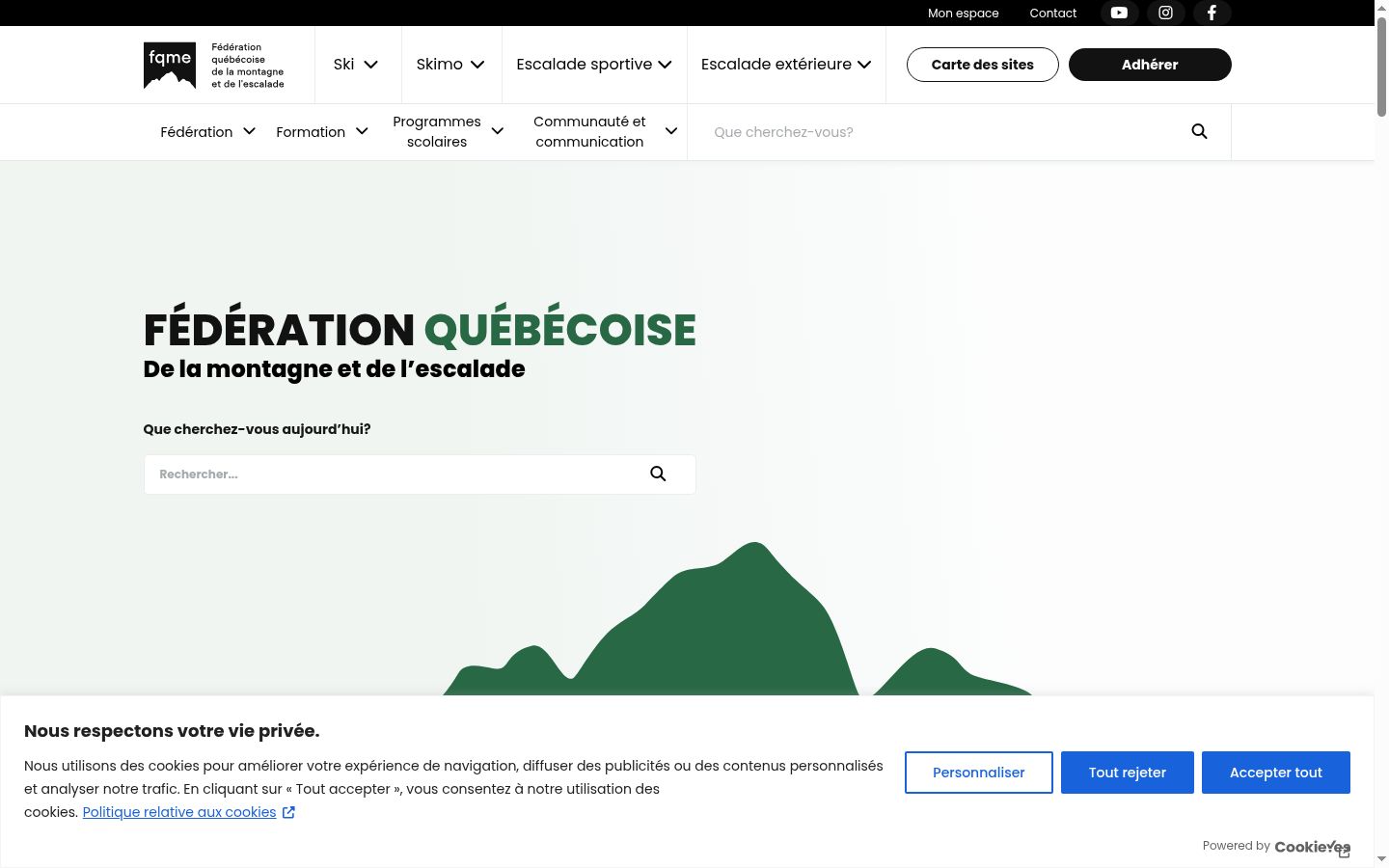Open the Escalade extérieure menu item

pos(776,65)
